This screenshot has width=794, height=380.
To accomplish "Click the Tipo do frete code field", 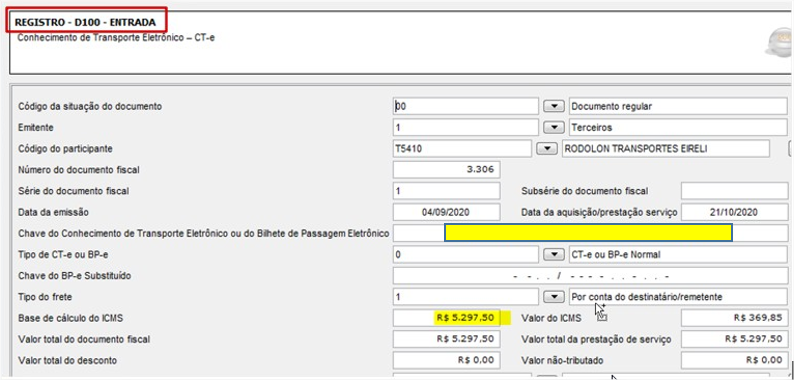I will (x=466, y=297).
